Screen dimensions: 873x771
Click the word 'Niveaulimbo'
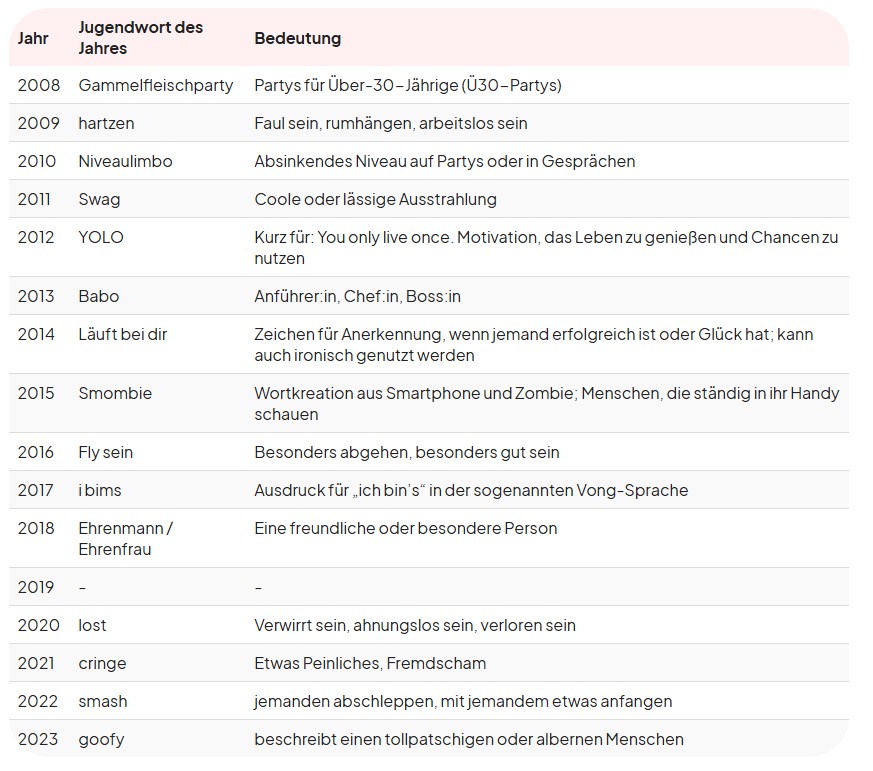(125, 161)
